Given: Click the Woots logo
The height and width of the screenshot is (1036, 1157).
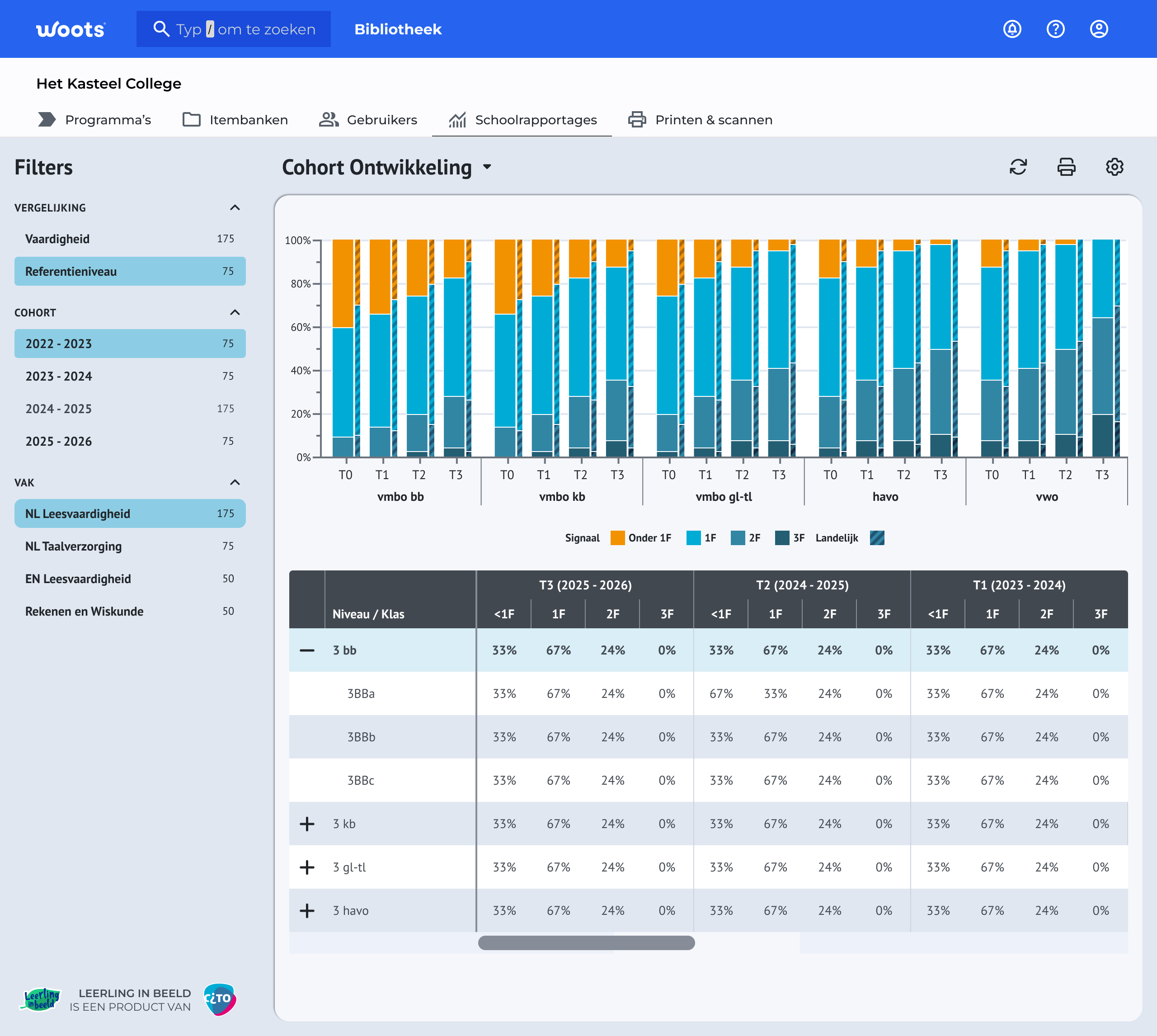Looking at the screenshot, I should [71, 29].
